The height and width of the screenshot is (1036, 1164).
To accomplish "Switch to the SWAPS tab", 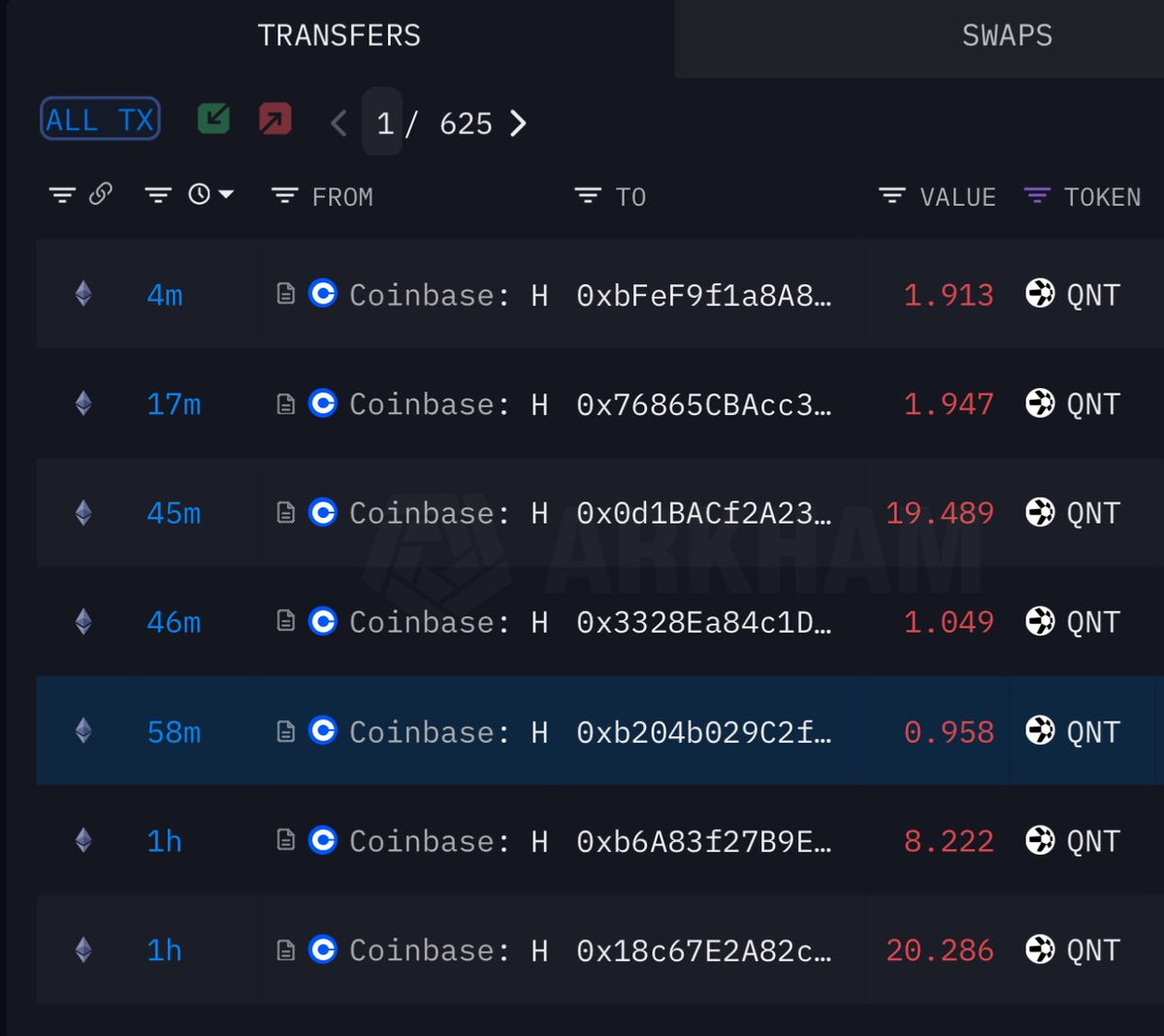I will coord(1007,37).
